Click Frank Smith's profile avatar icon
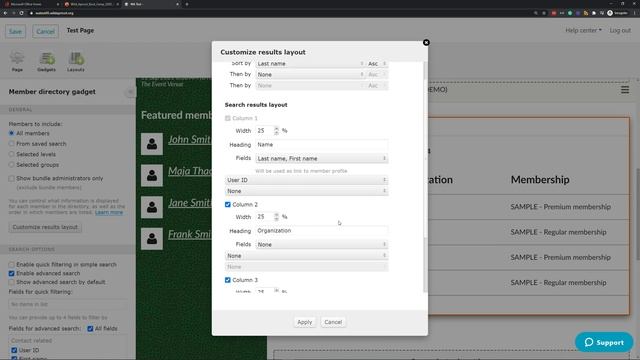Screen dimensions: 640x360 (x=152, y=238)
